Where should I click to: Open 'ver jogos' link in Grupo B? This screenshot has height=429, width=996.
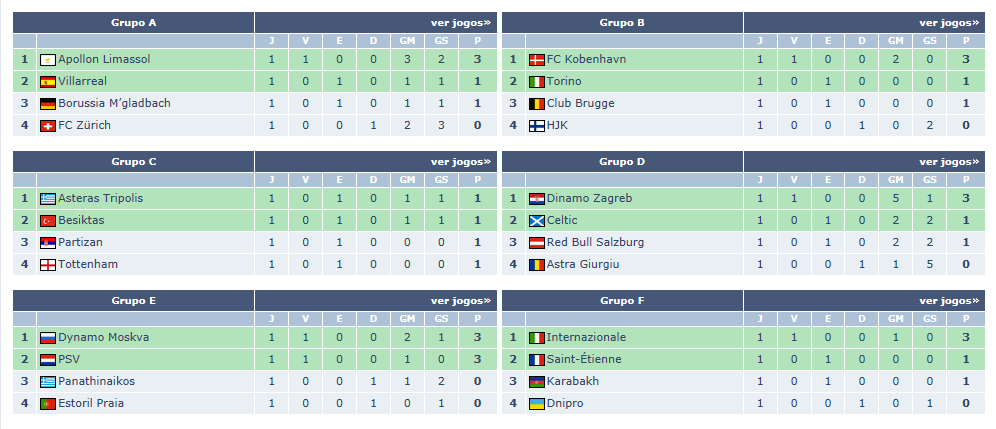click(949, 22)
